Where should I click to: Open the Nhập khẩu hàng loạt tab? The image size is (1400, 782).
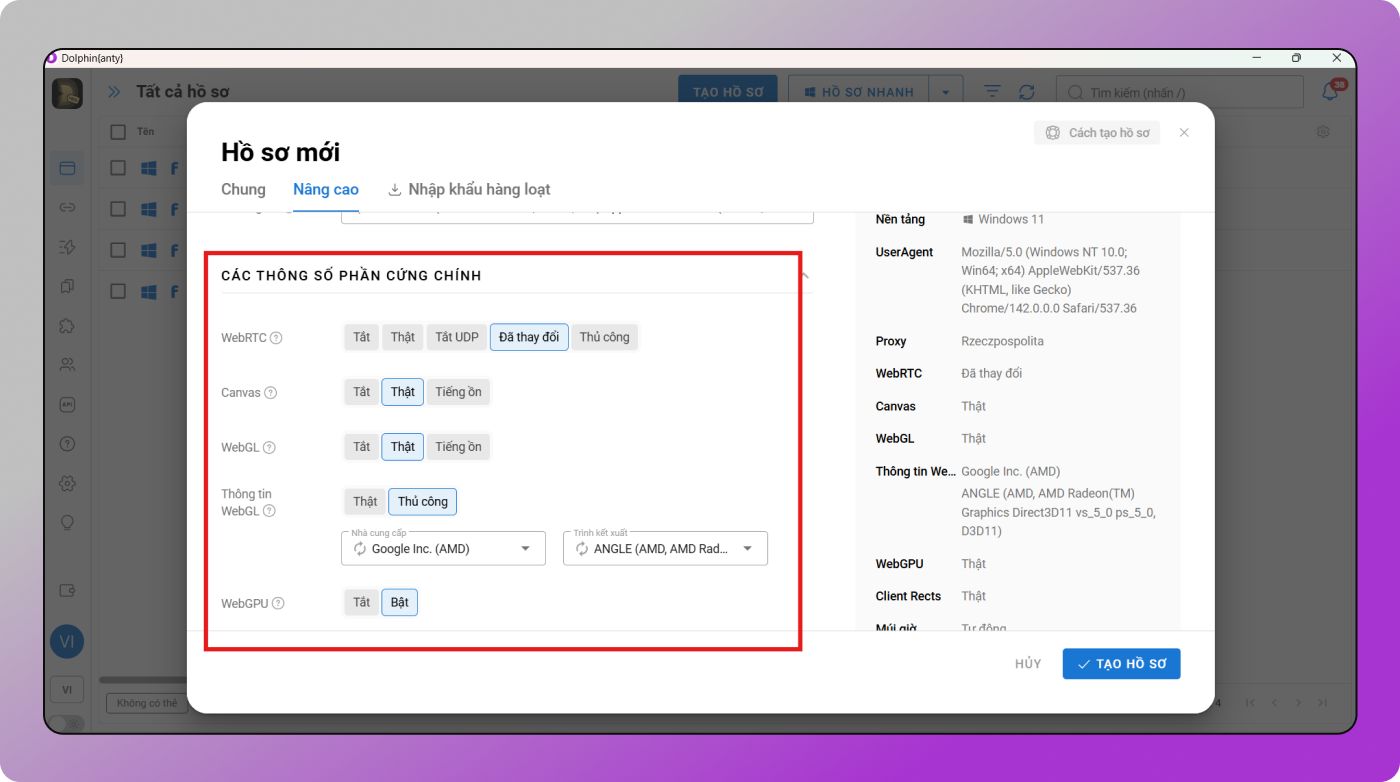(469, 189)
